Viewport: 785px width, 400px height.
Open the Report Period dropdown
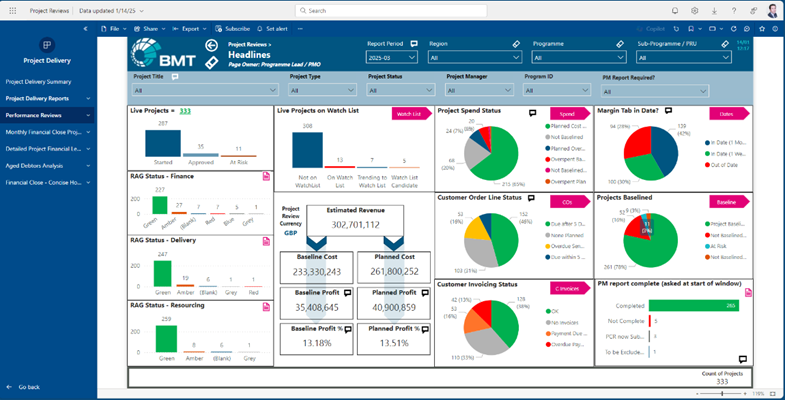(392, 59)
